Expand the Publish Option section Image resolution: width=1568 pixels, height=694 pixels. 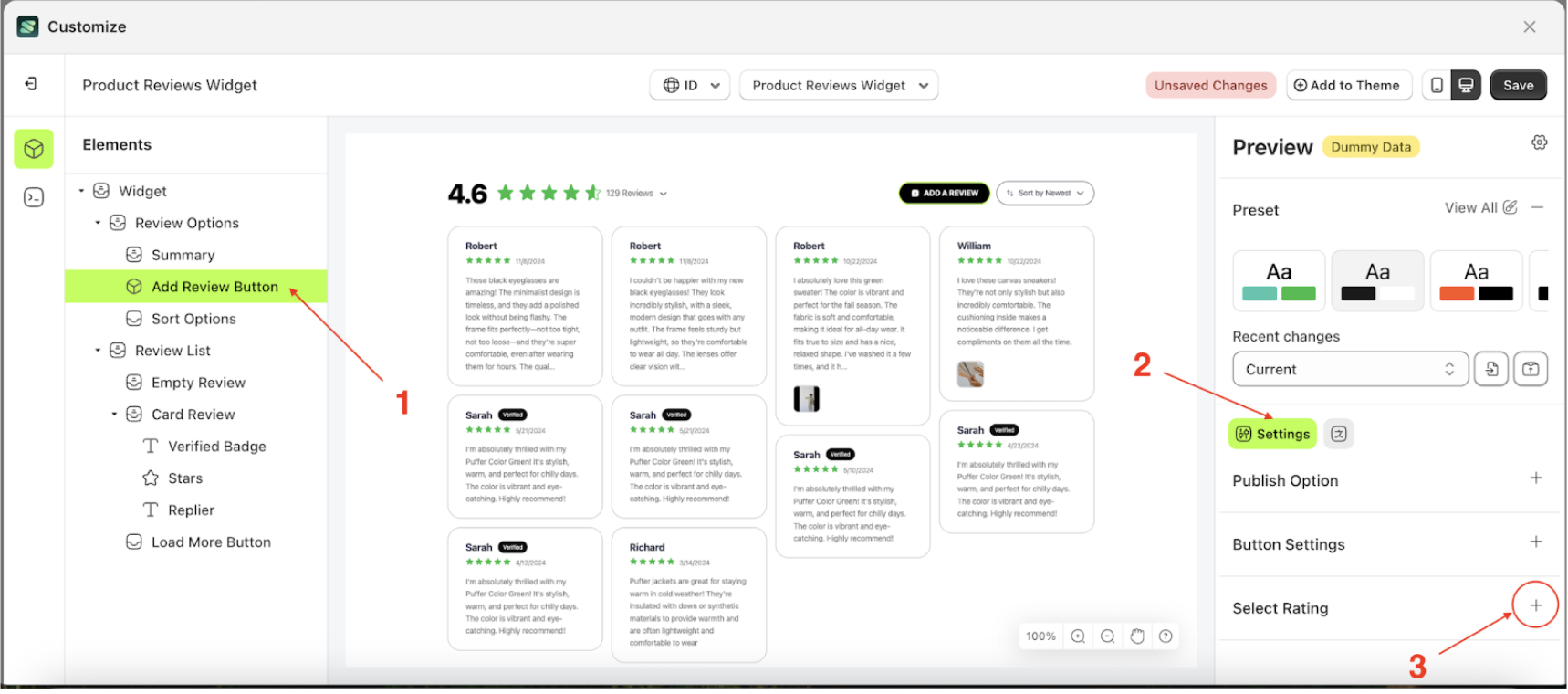(1536, 478)
